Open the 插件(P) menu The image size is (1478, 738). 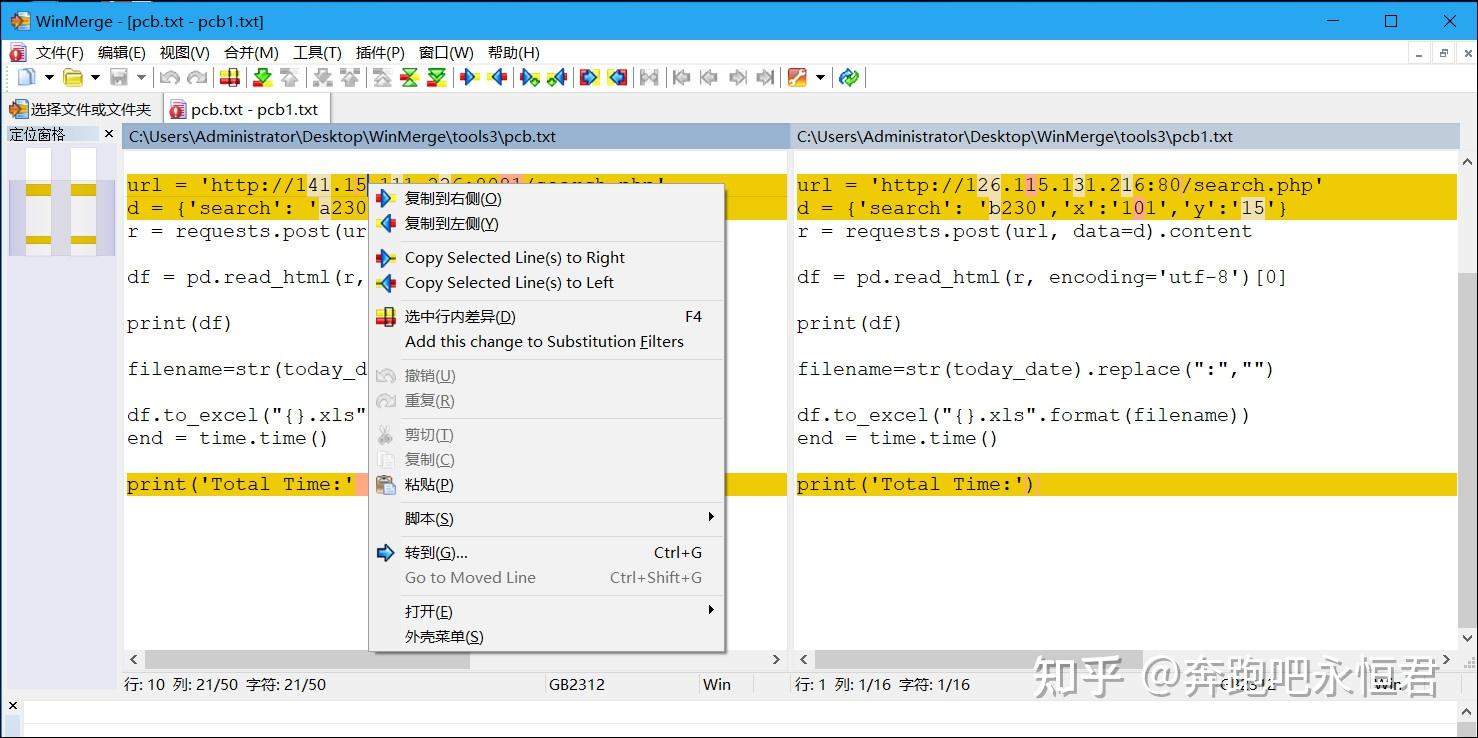[x=380, y=52]
